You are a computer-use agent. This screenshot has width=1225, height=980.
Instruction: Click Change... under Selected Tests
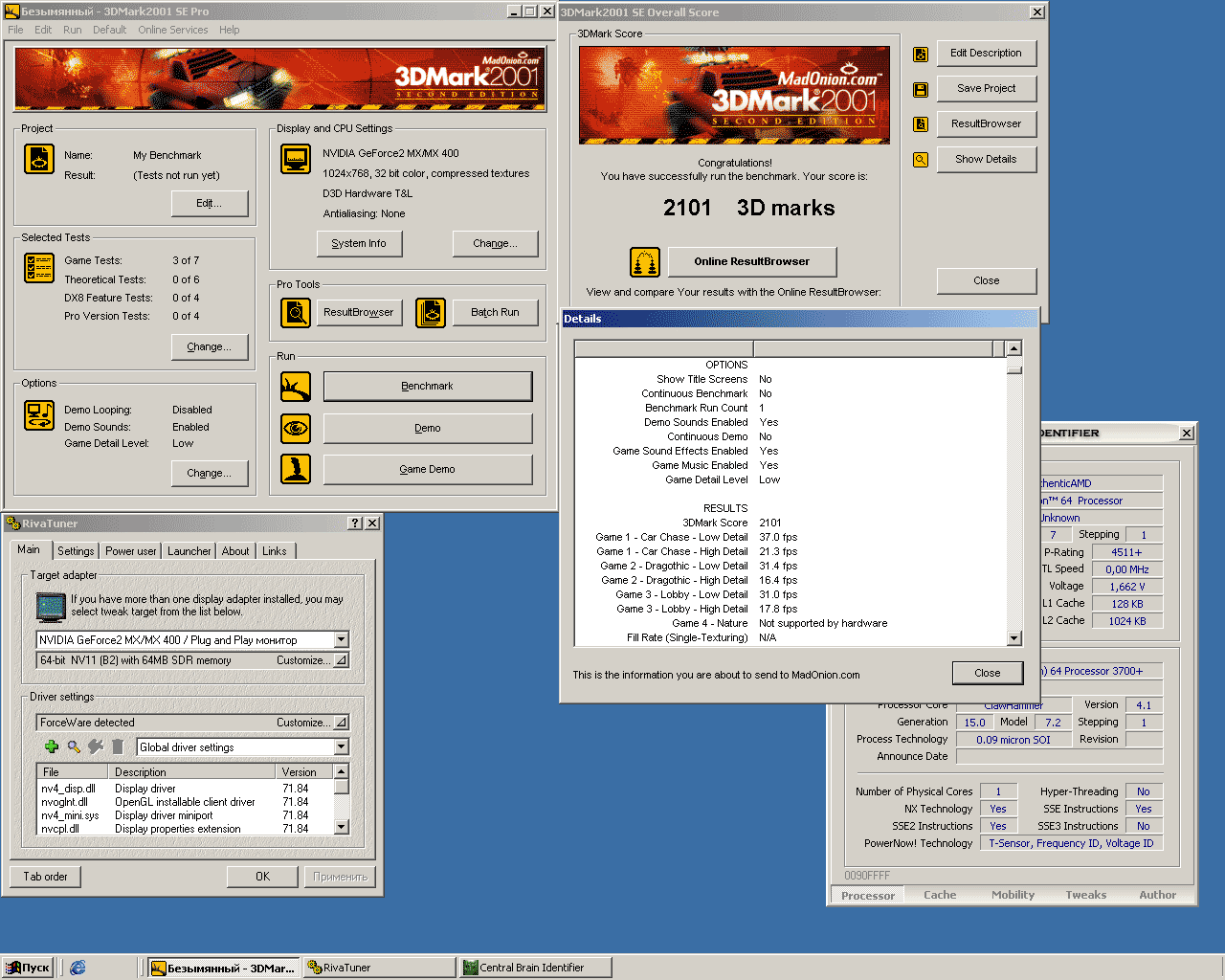click(210, 346)
